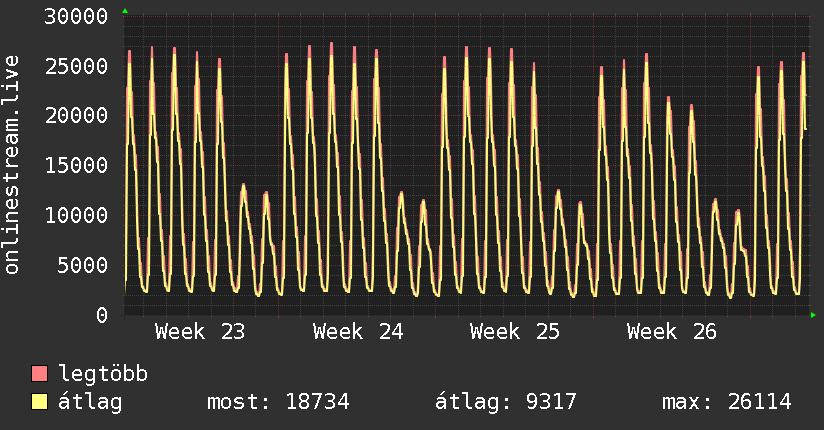Click the onlinestream.live vertical axis title
Image resolution: width=824 pixels, height=430 pixels.
12,165
